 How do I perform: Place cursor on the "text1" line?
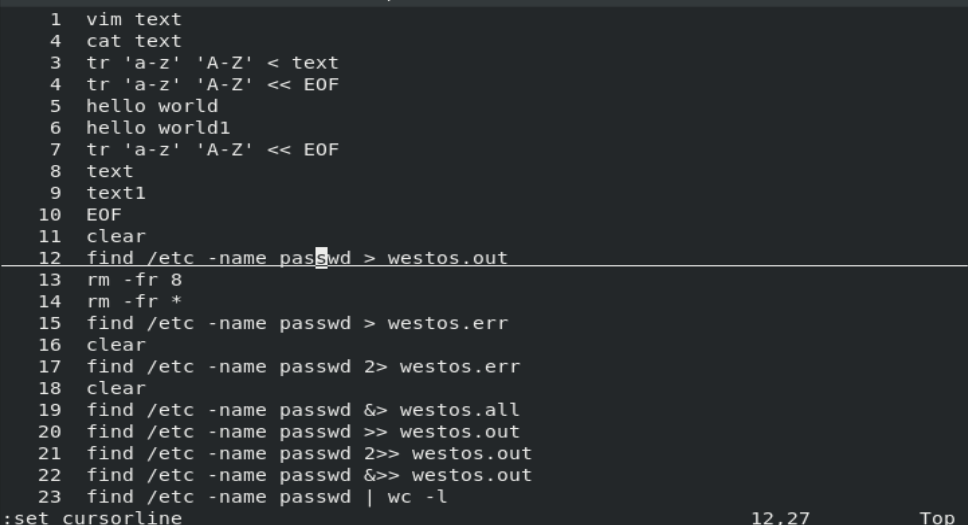116,193
